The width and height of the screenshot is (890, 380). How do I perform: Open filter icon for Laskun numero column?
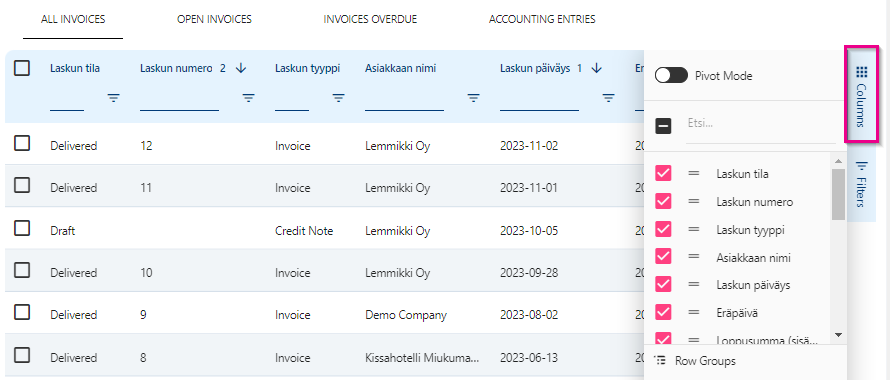[x=249, y=98]
